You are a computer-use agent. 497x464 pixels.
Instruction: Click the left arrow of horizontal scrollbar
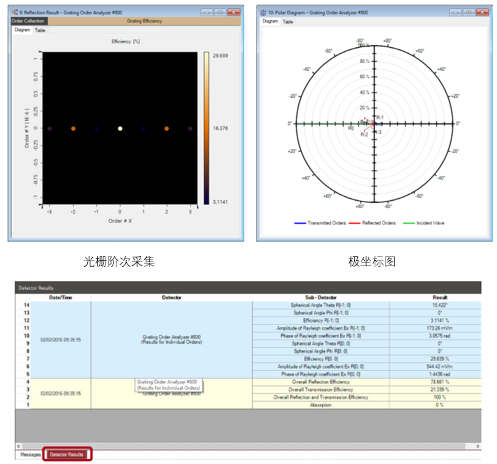pos(19,446)
